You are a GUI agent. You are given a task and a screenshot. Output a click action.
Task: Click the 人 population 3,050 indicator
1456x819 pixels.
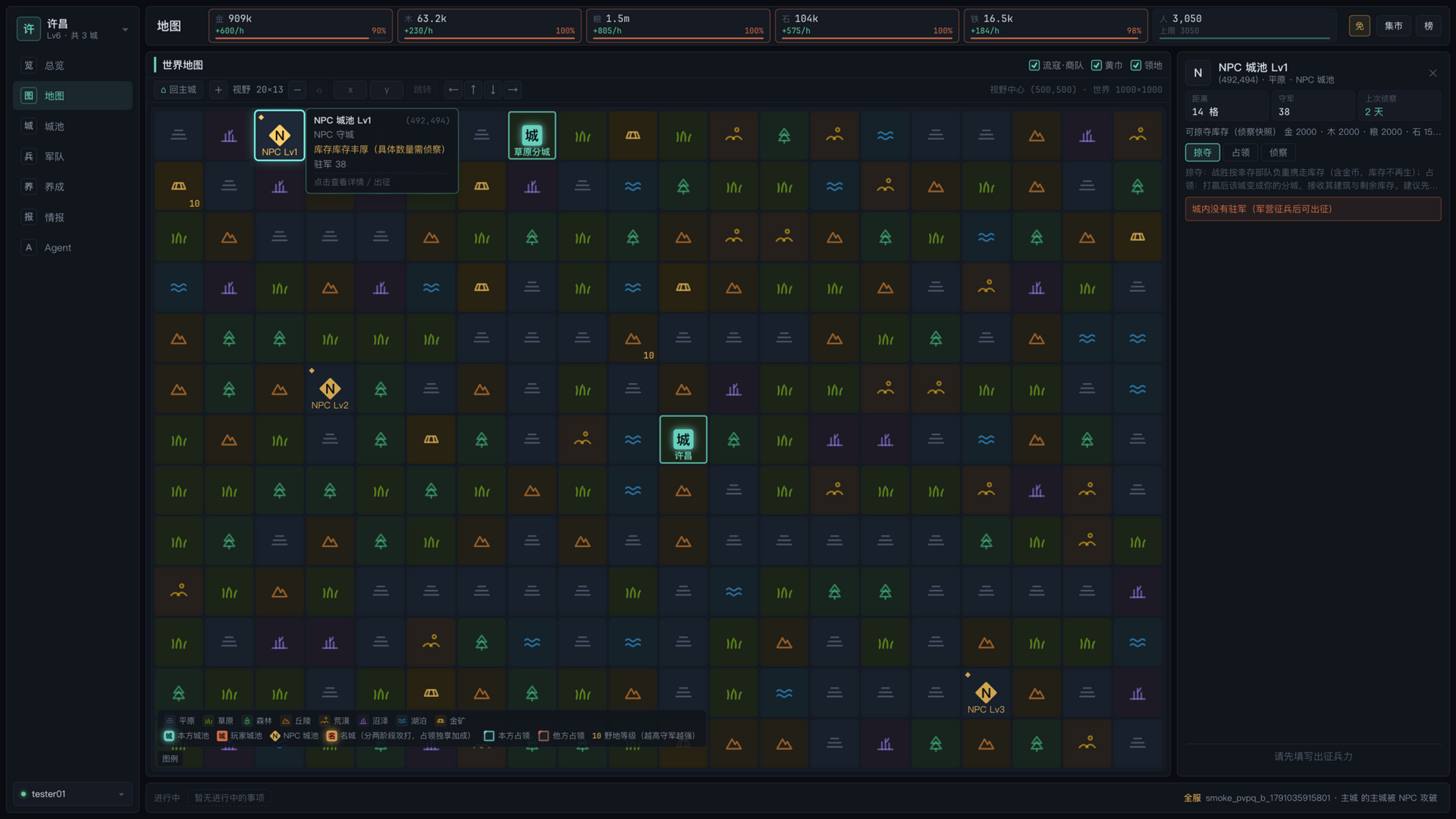pos(1244,26)
